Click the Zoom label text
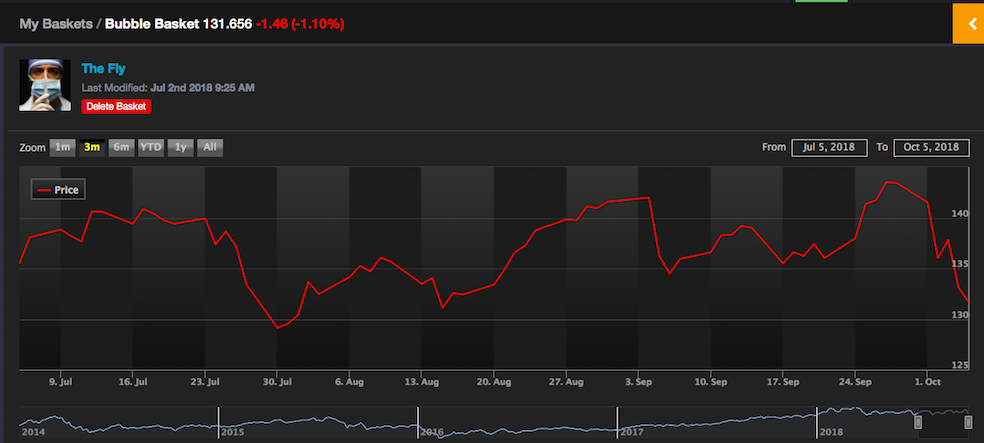This screenshot has height=443, width=984. click(x=33, y=148)
